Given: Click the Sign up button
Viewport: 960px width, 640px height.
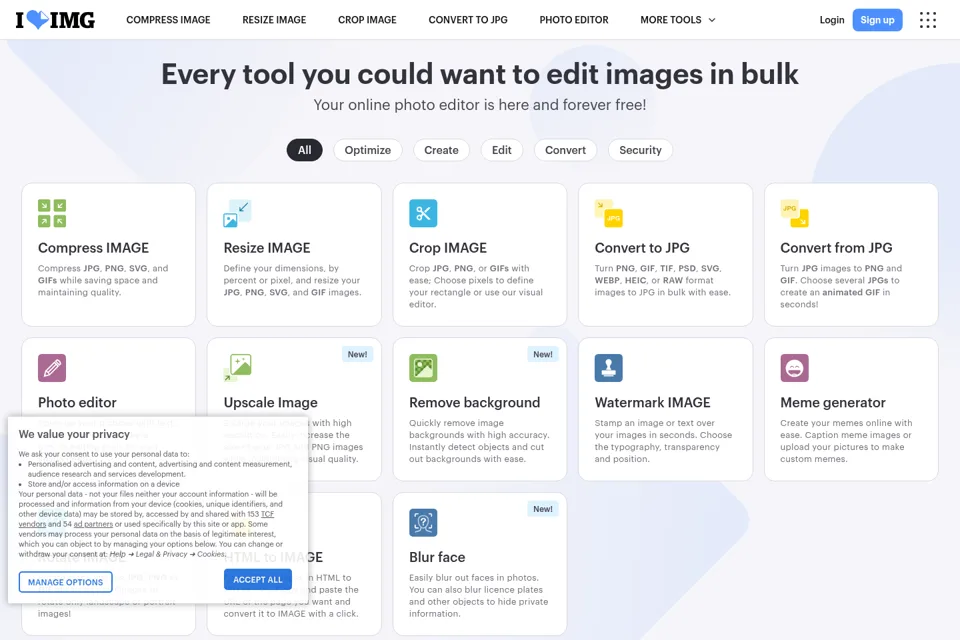Looking at the screenshot, I should pyautogui.click(x=877, y=20).
